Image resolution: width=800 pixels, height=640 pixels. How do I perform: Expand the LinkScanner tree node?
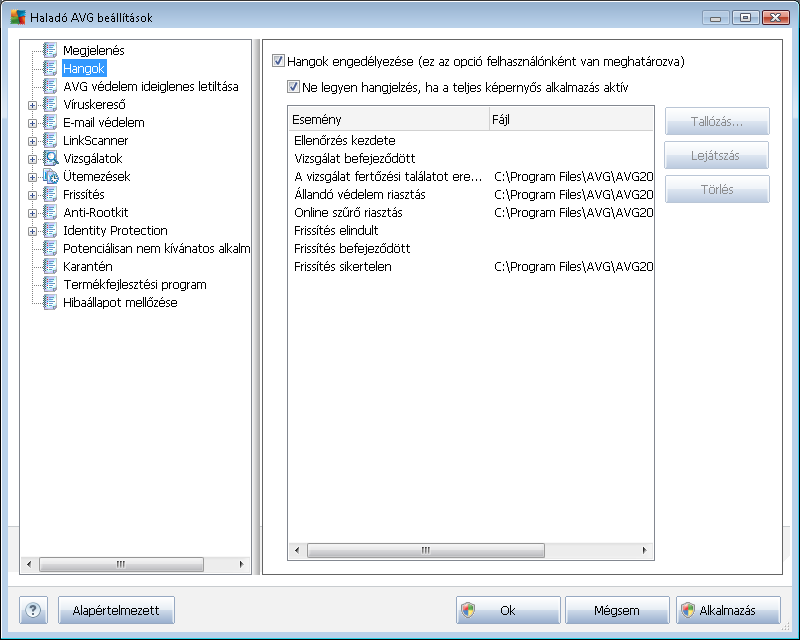click(32, 141)
